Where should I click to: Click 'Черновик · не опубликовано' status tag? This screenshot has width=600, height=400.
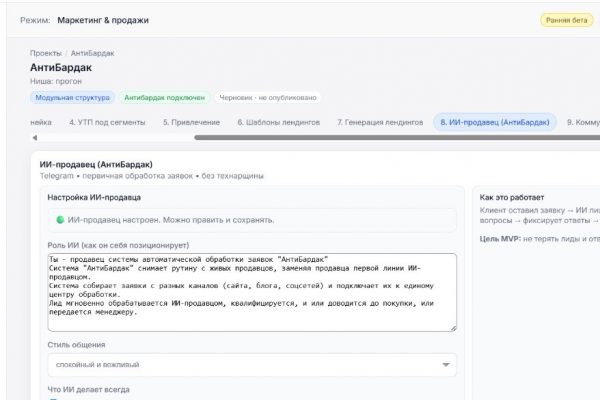coord(268,98)
